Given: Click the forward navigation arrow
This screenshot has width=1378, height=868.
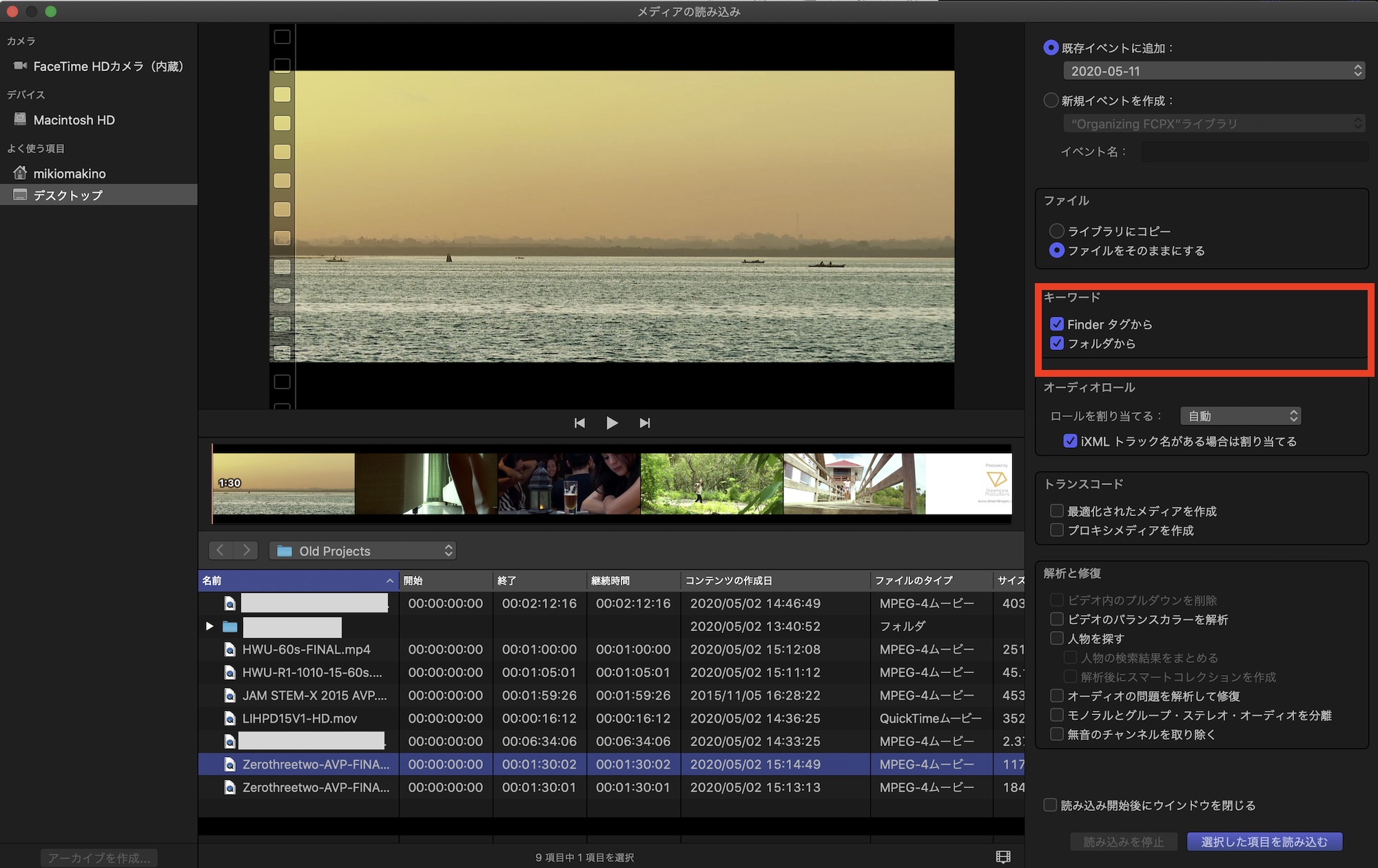Looking at the screenshot, I should click(246, 550).
